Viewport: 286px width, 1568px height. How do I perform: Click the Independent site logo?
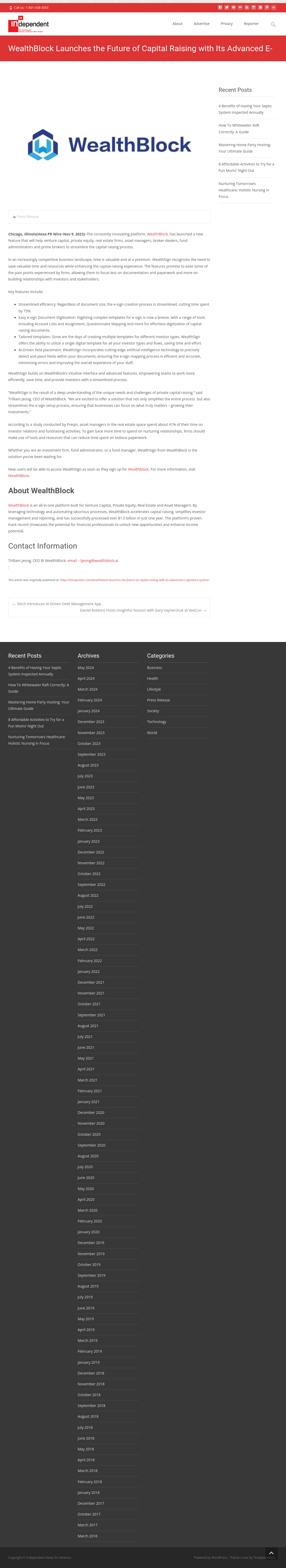29,24
